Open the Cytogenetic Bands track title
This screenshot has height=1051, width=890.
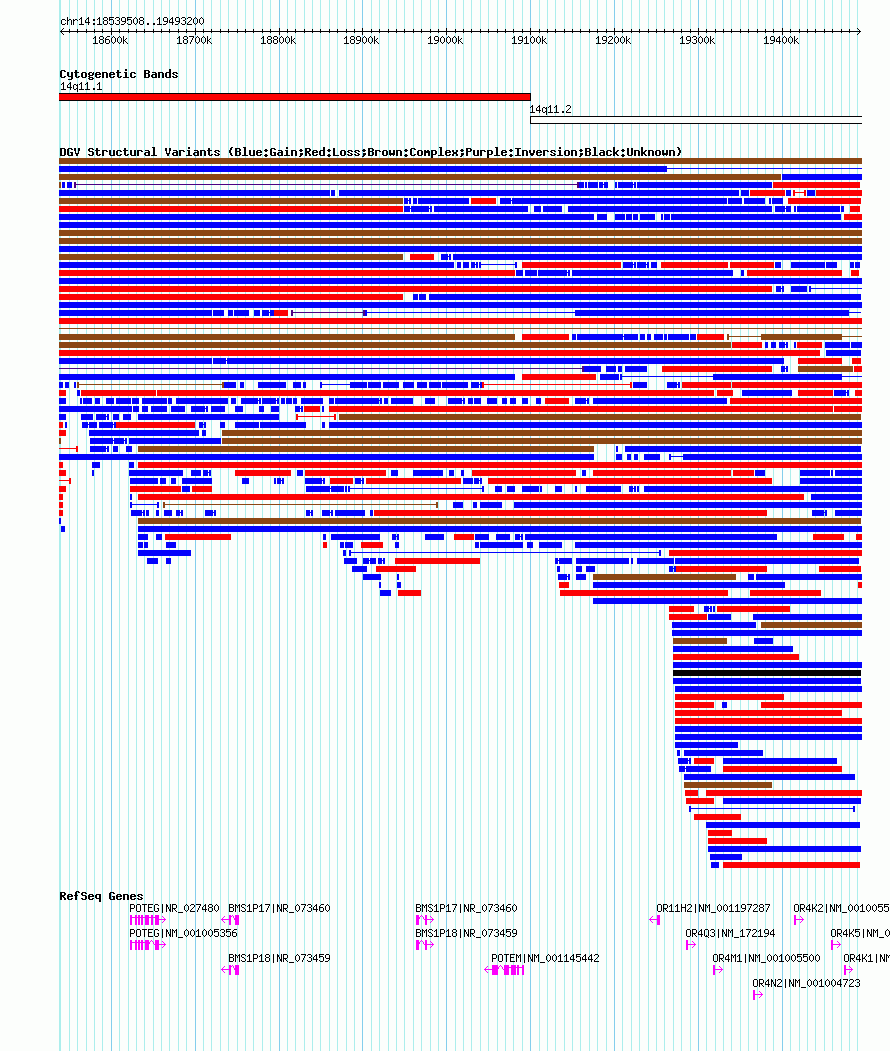119,74
